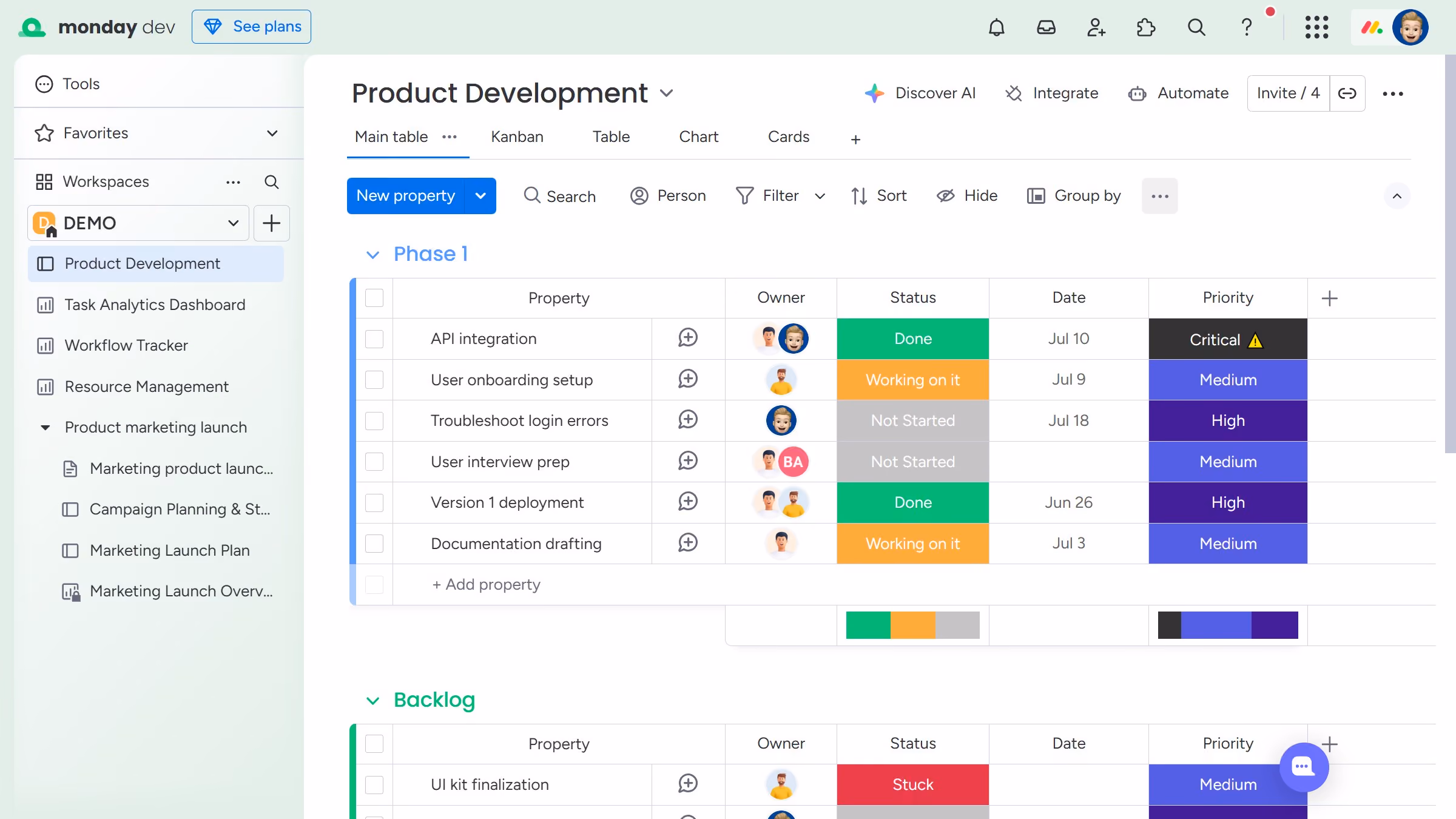Viewport: 1456px width, 819px height.
Task: Add new item to DEMO workspace
Action: click(x=271, y=223)
